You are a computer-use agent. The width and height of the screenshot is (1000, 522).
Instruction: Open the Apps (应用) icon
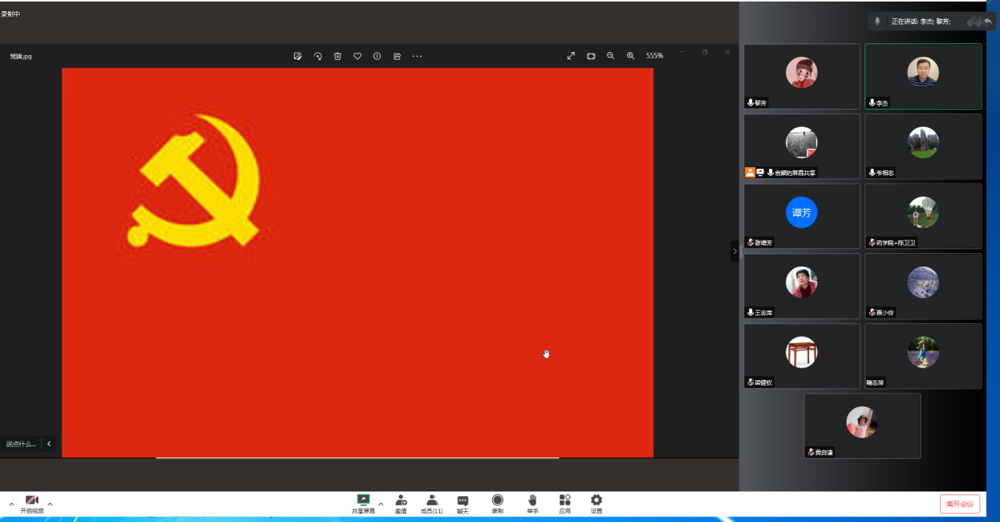point(565,501)
